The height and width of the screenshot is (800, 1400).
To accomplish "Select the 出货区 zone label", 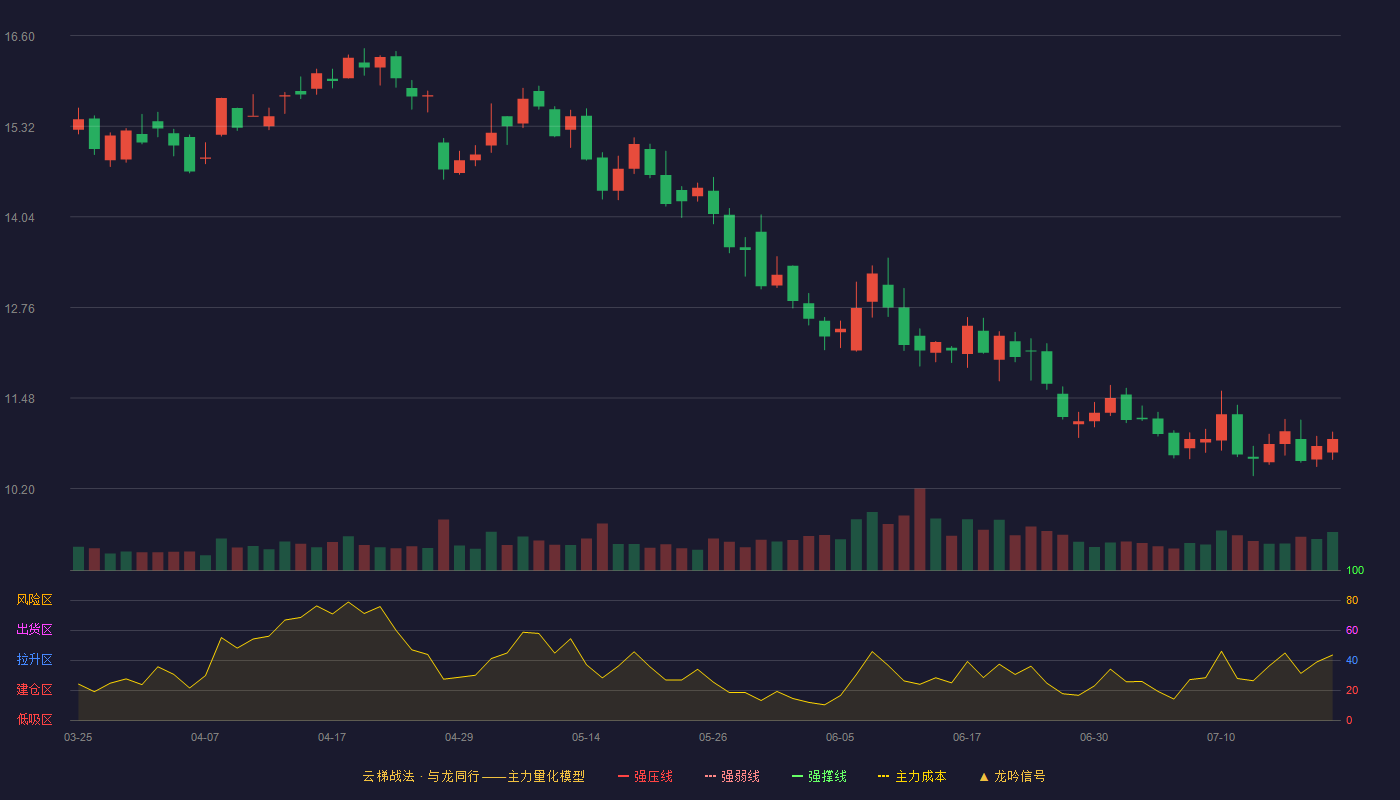I will coord(34,630).
